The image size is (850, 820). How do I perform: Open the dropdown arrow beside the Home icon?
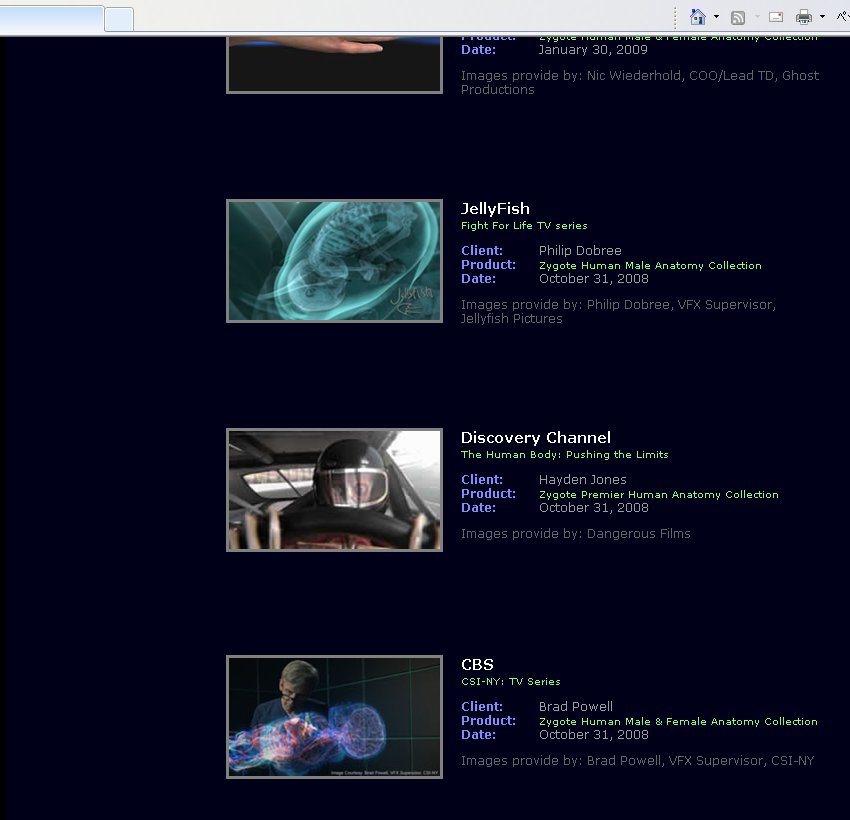716,17
